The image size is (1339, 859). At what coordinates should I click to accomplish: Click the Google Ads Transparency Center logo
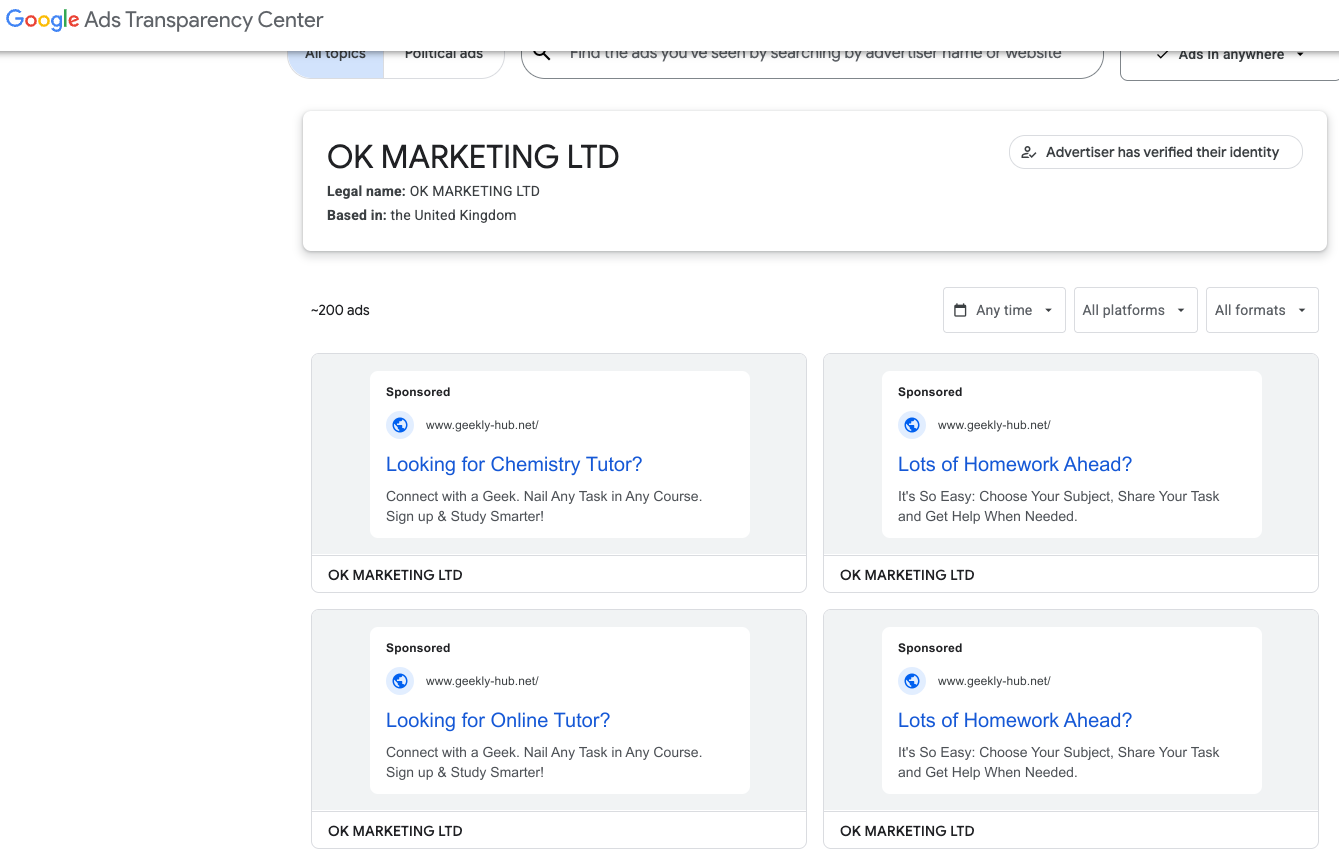click(x=165, y=20)
